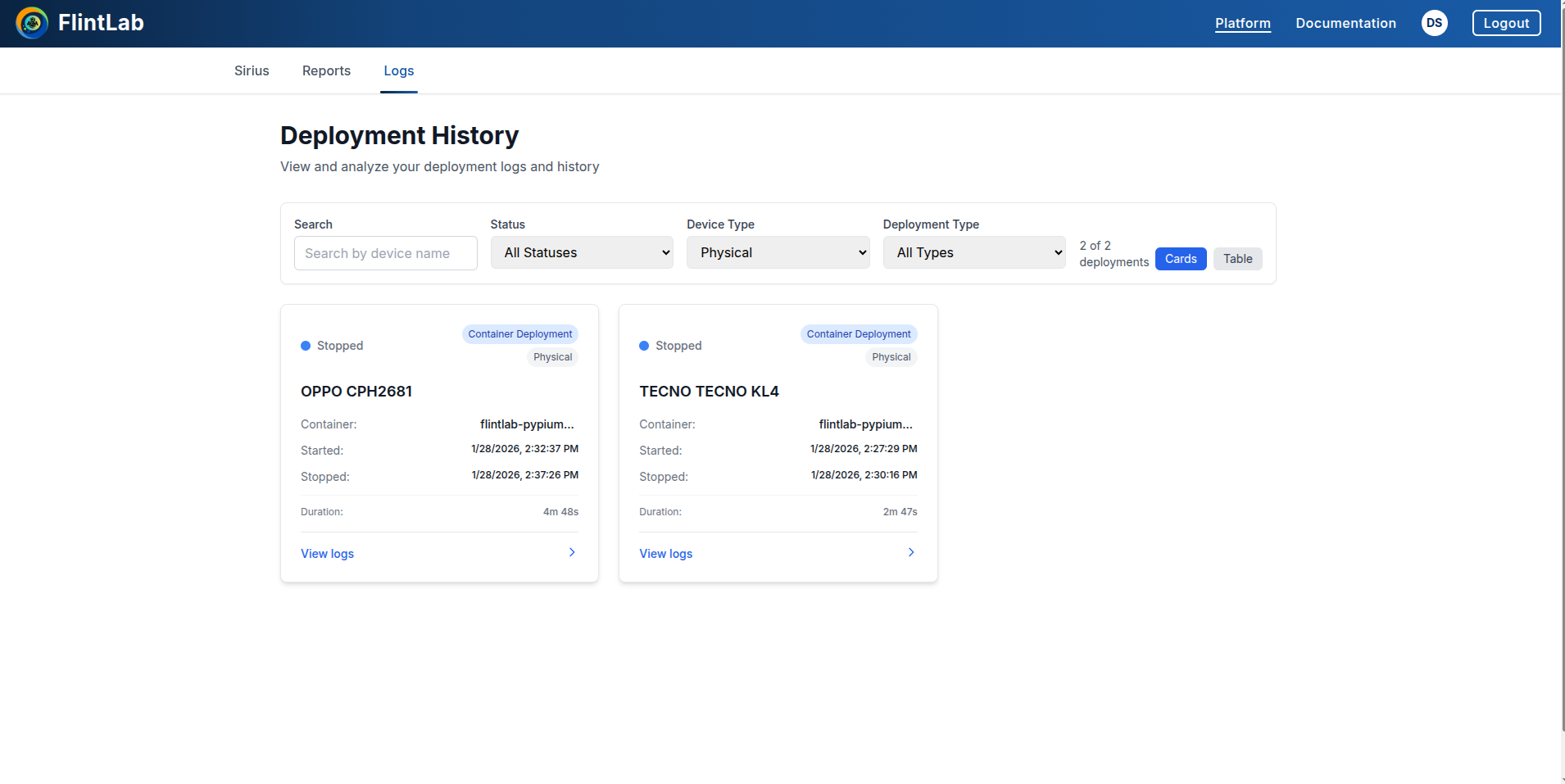Click the blue status dot on TECNO card
This screenshot has height=784, width=1565.
point(644,346)
